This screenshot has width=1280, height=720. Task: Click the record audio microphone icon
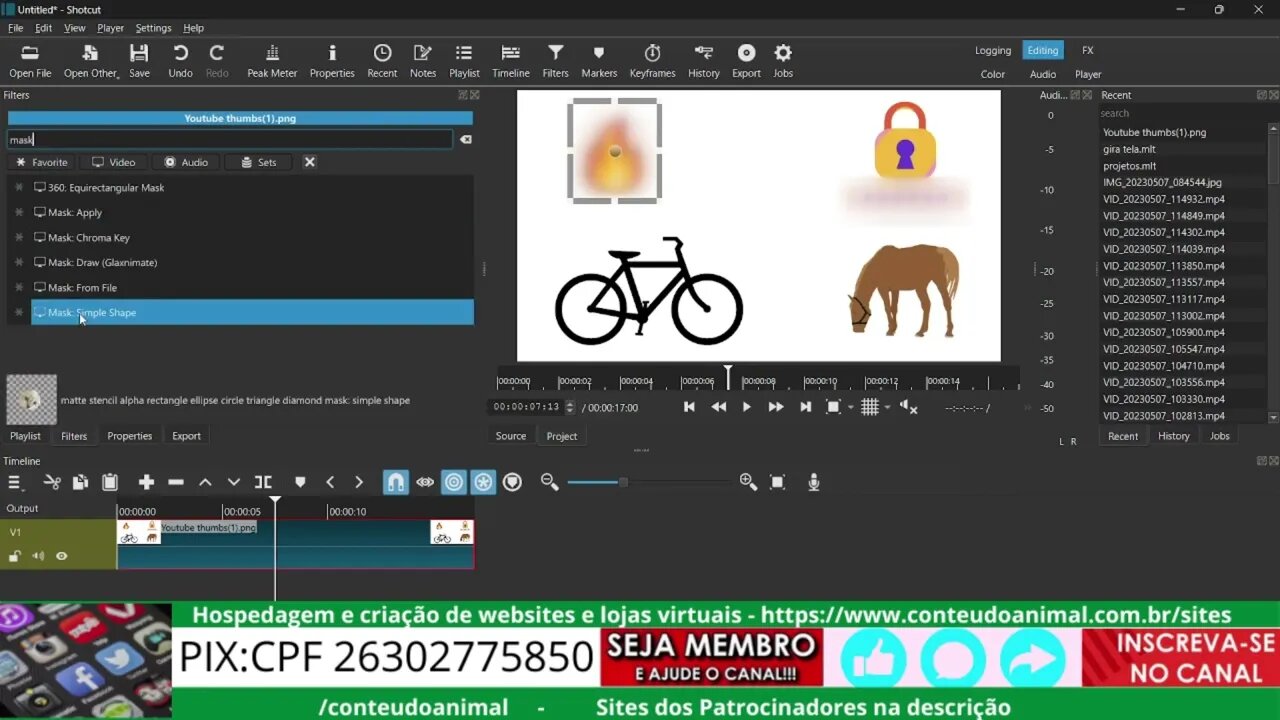(814, 482)
